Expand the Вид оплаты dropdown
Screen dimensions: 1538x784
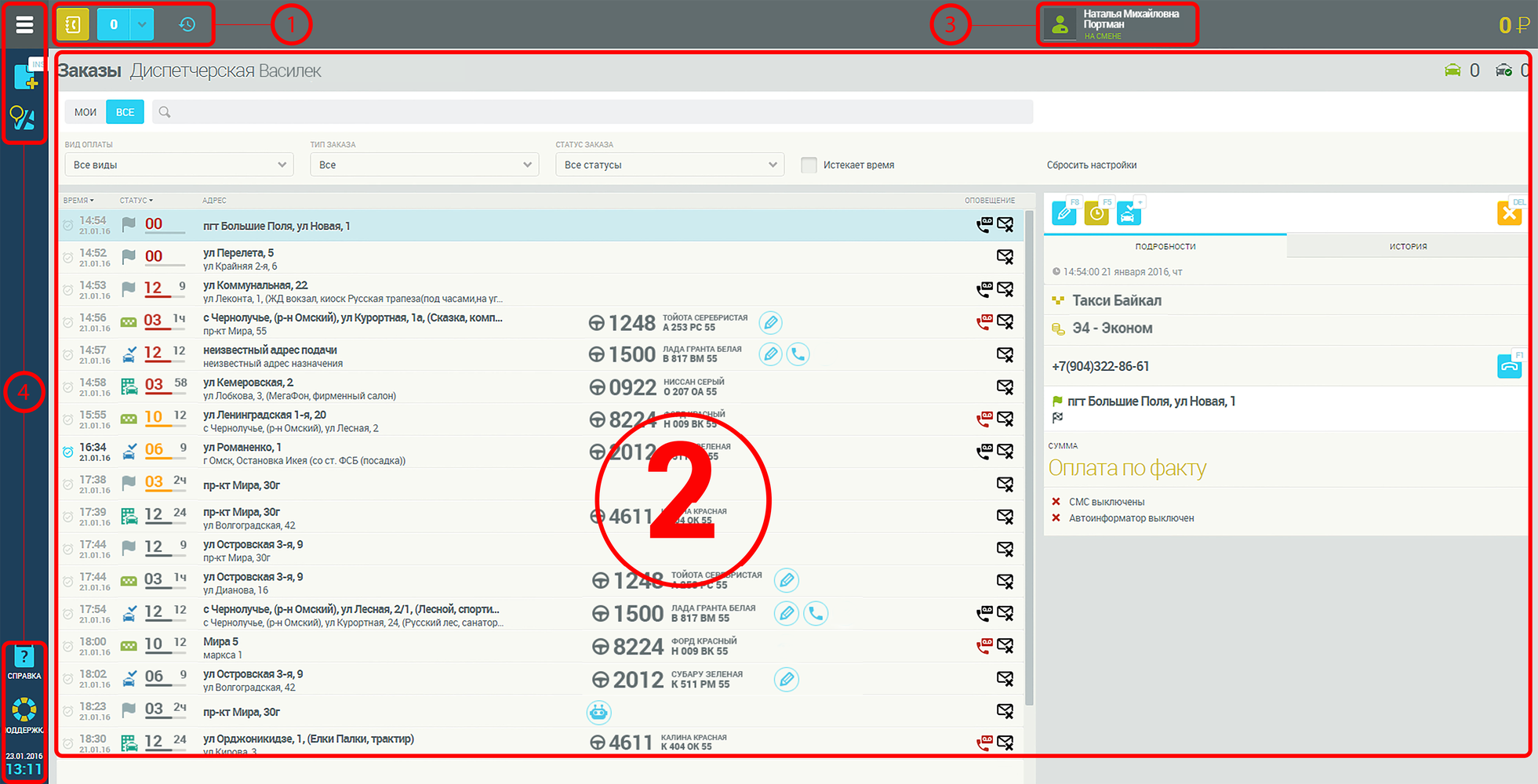click(179, 165)
